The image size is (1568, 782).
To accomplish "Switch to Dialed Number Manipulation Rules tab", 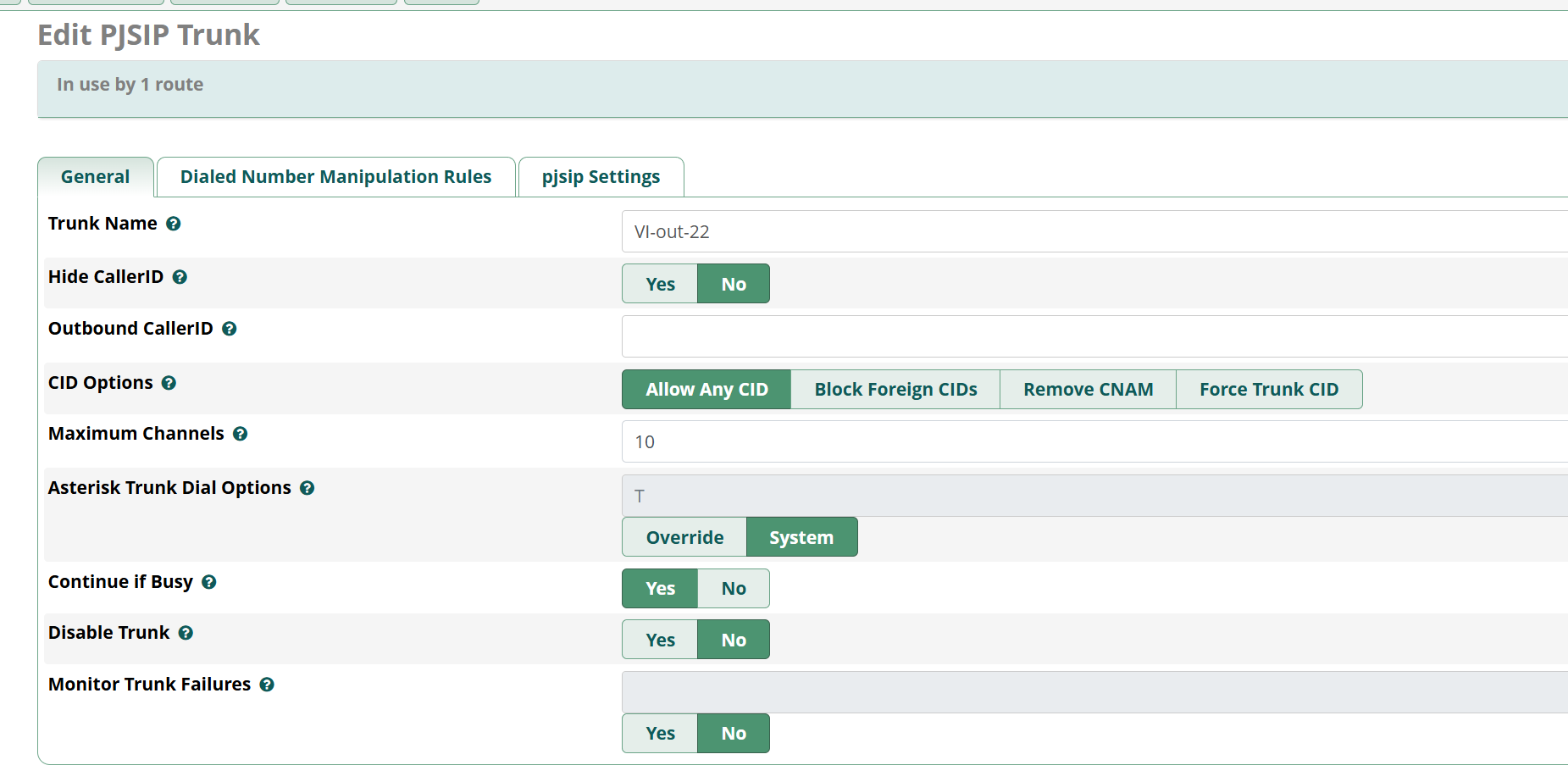I will pyautogui.click(x=335, y=177).
